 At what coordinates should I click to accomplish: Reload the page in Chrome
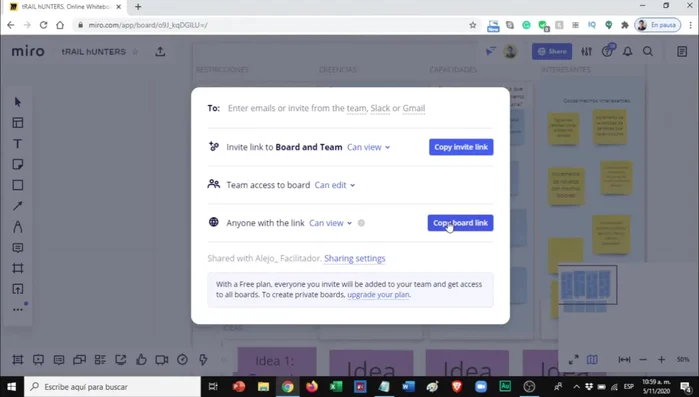pos(43,25)
